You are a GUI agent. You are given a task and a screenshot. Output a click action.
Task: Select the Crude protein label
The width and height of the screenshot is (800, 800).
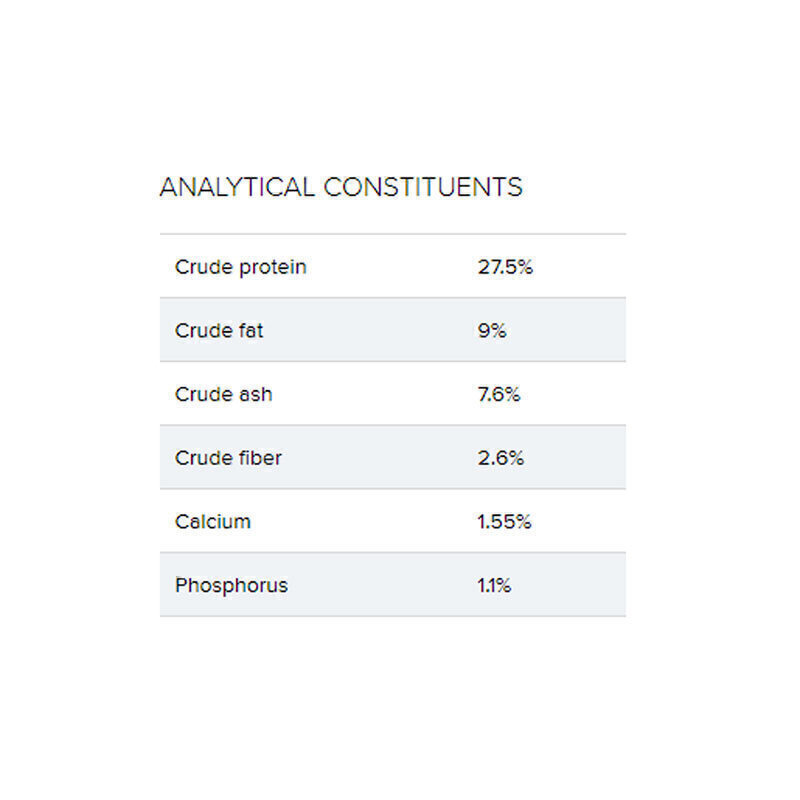241,267
